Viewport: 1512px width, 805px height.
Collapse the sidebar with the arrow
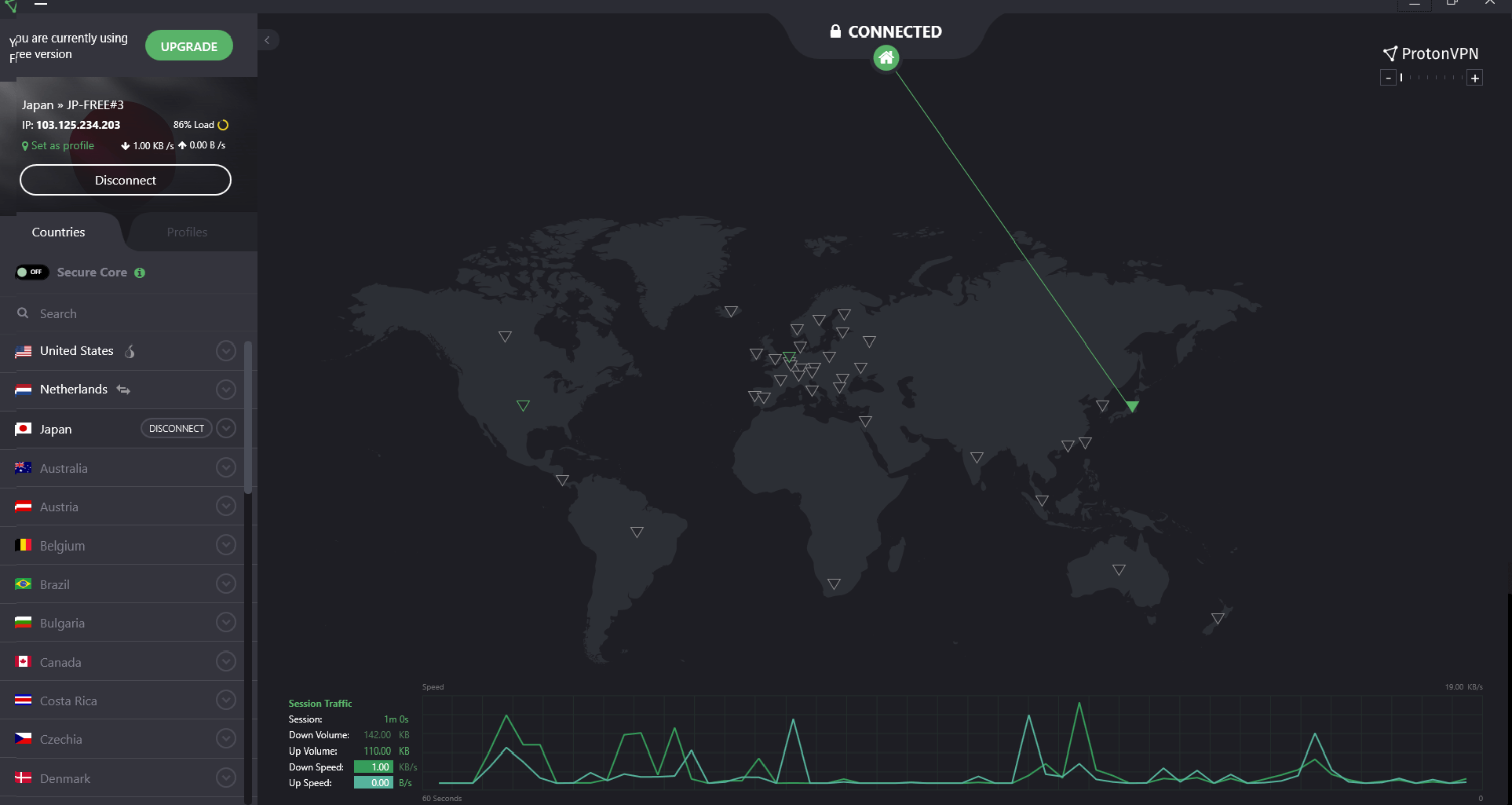[267, 40]
